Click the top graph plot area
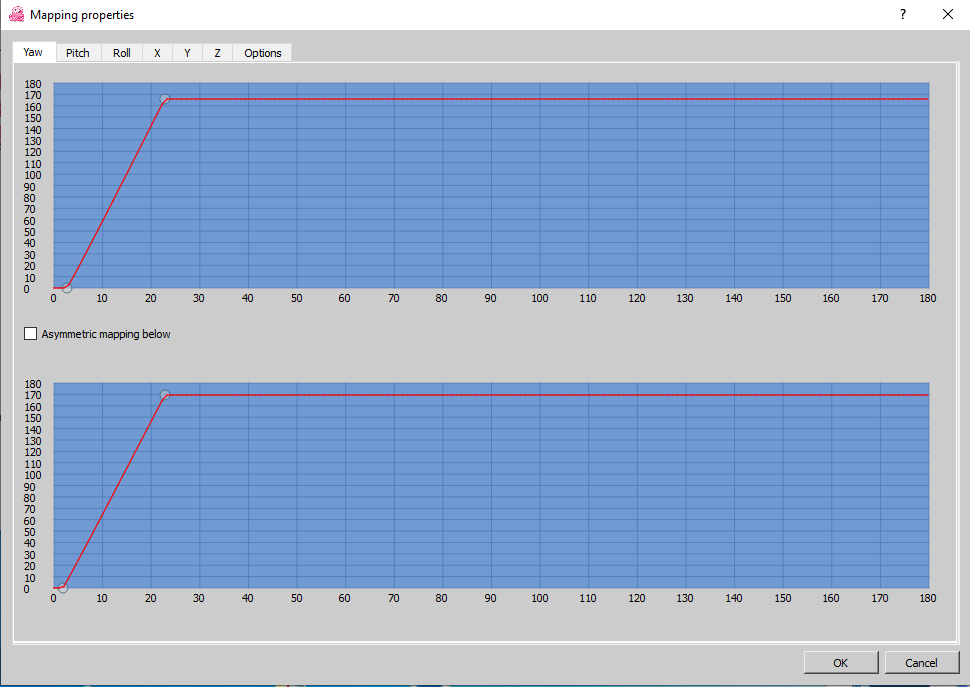Screen dimensions: 970x687 (x=491, y=186)
